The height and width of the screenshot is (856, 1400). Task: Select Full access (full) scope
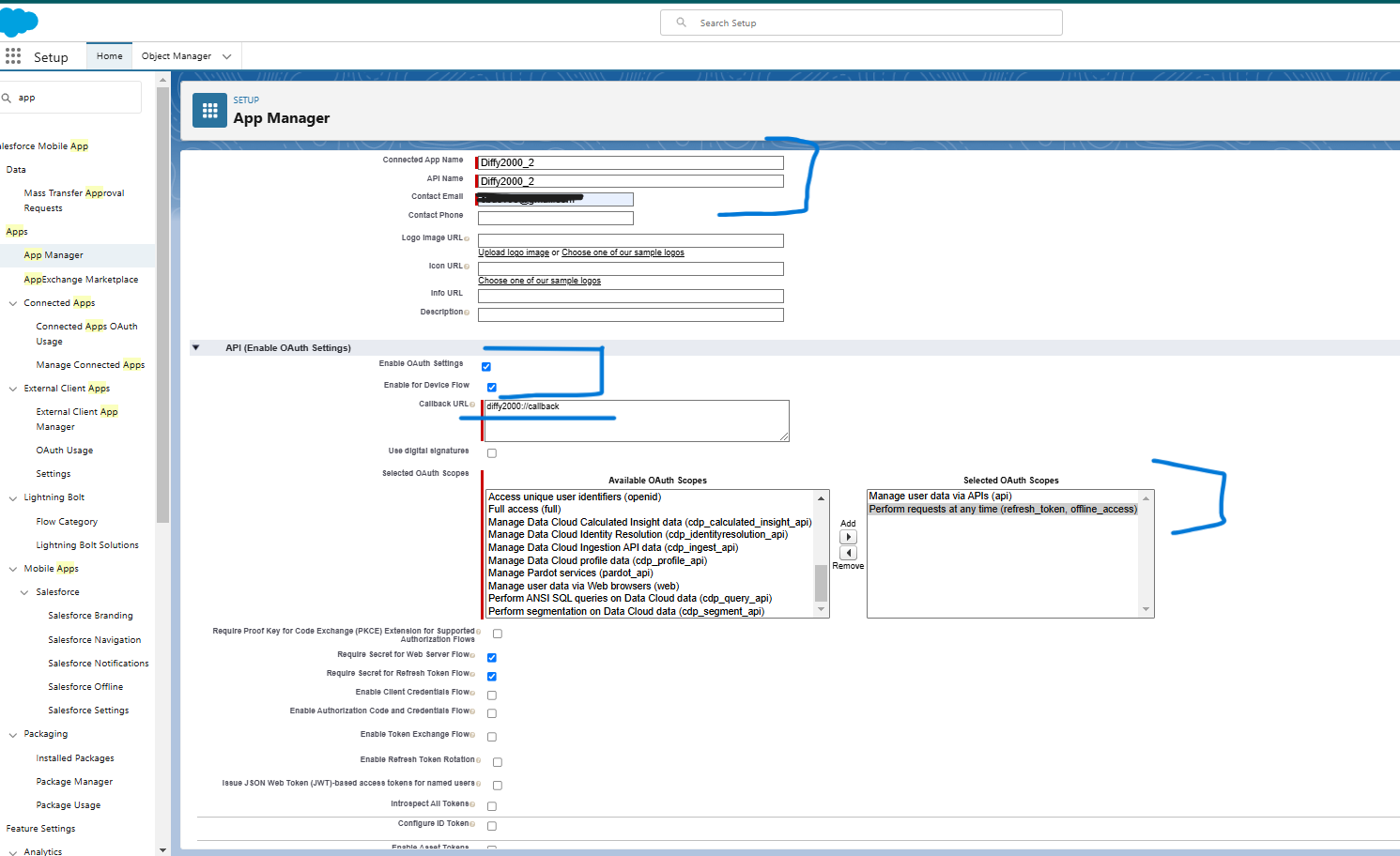tap(524, 510)
